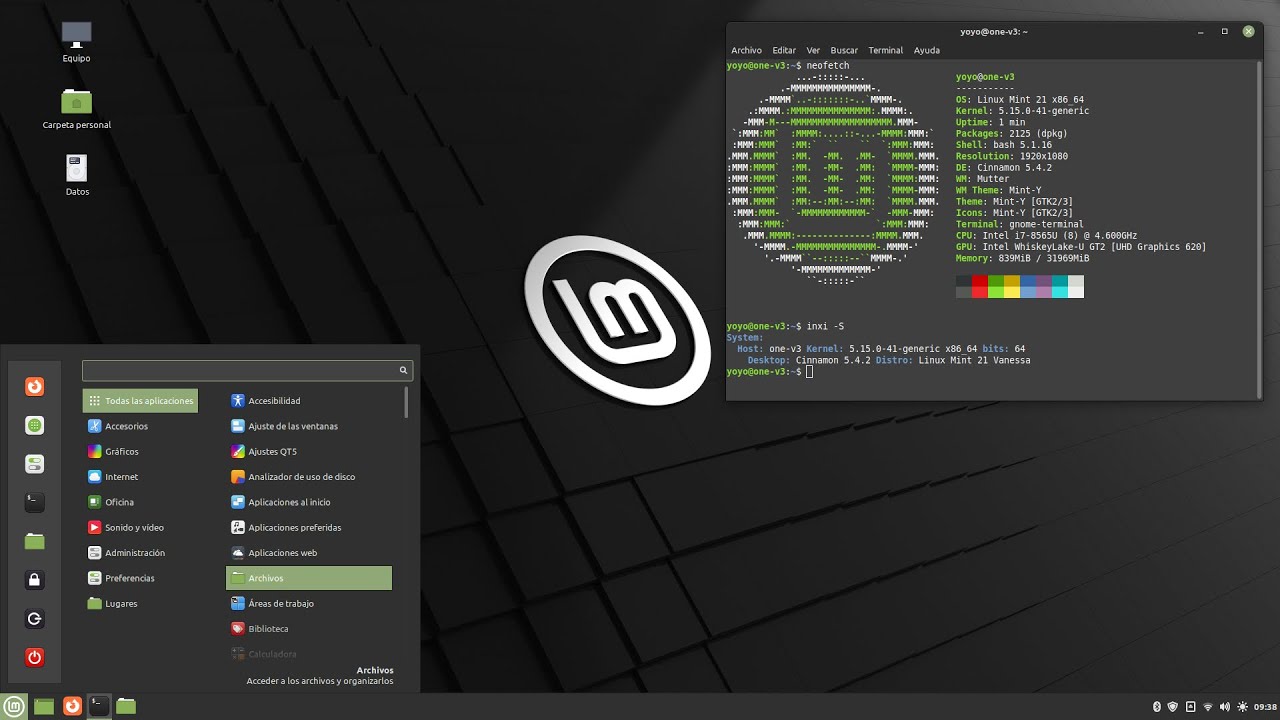Image resolution: width=1280 pixels, height=720 pixels.
Task: Open the Archivo menu in the terminal
Action: pos(746,50)
